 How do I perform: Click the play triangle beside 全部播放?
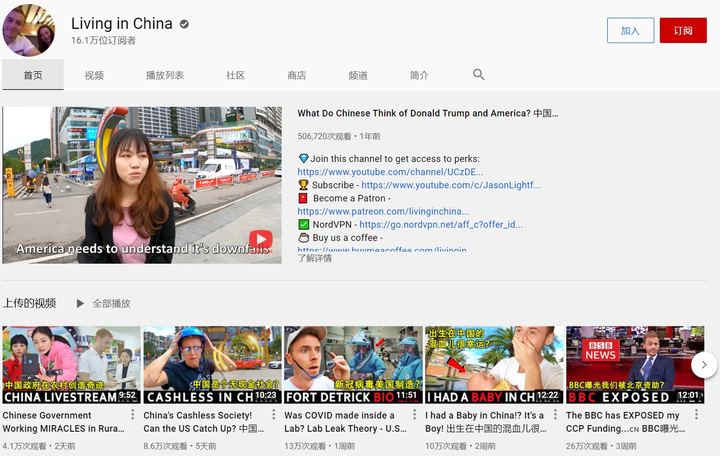tap(80, 304)
